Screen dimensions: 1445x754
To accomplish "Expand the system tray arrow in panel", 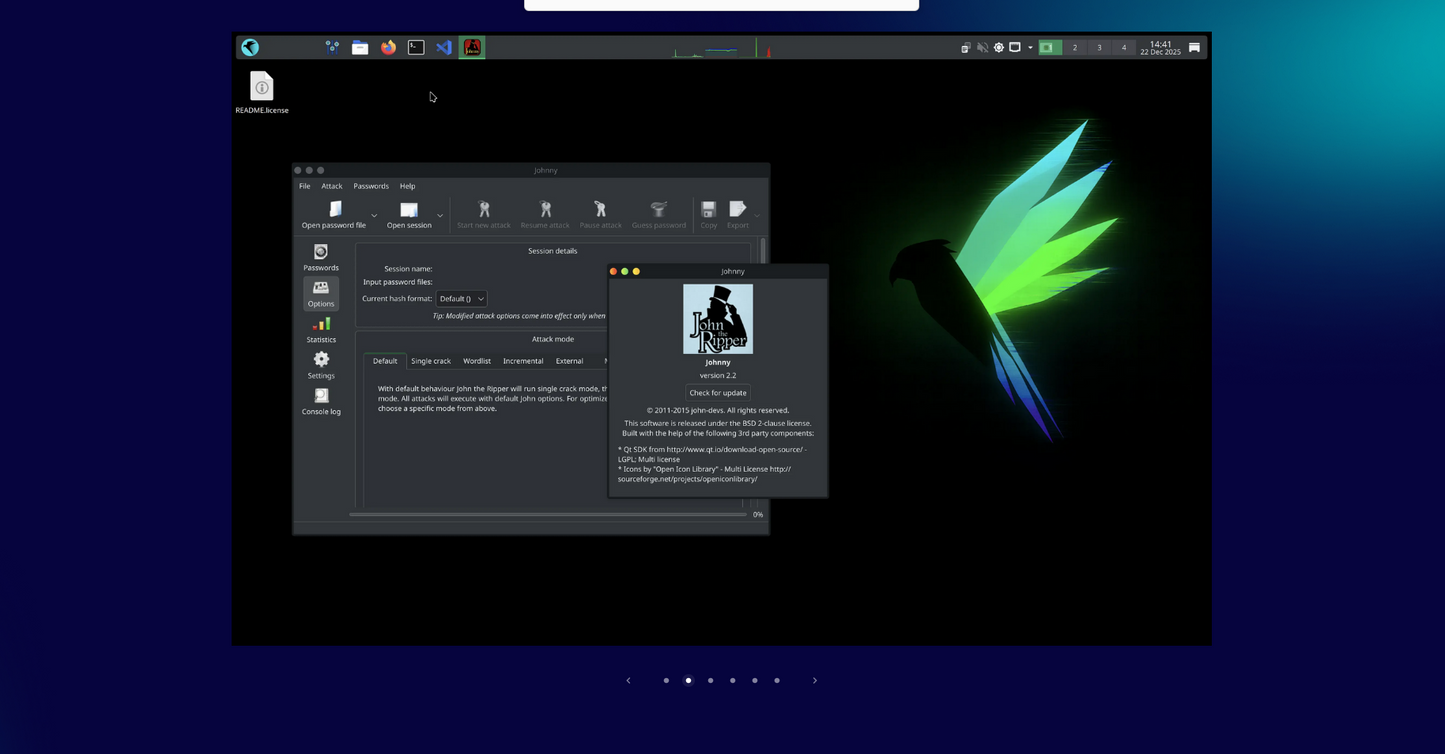I will 1030,47.
